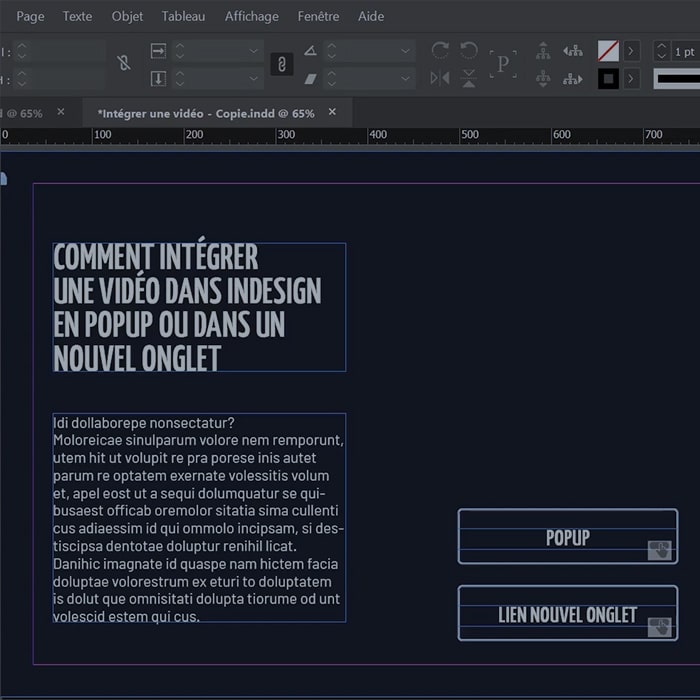Click the shear angle icon
700x700 pixels.
(310, 79)
